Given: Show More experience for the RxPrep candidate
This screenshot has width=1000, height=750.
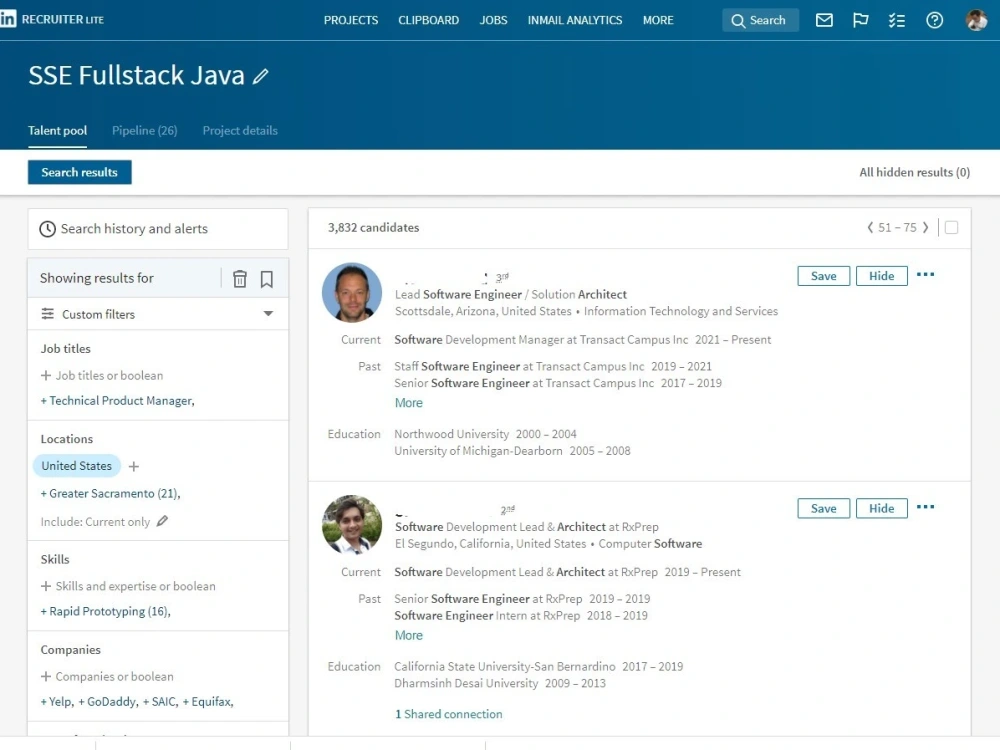Looking at the screenshot, I should click(409, 636).
